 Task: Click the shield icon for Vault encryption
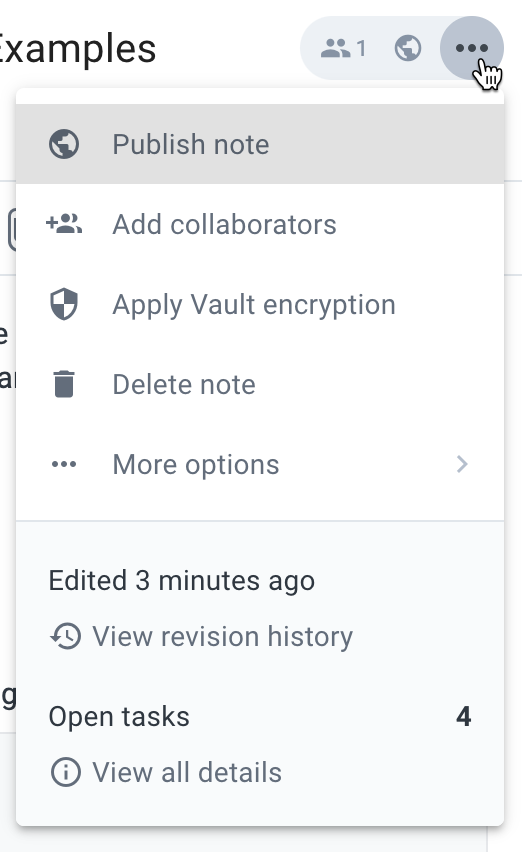pyautogui.click(x=64, y=304)
